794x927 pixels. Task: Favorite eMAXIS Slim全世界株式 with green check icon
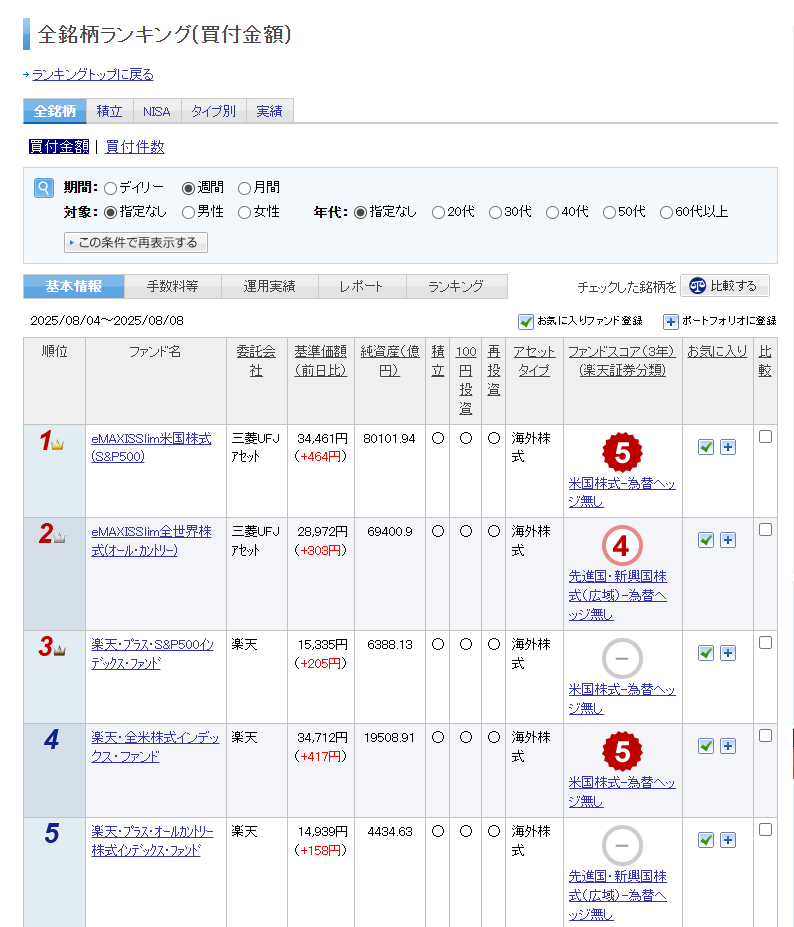click(x=706, y=540)
